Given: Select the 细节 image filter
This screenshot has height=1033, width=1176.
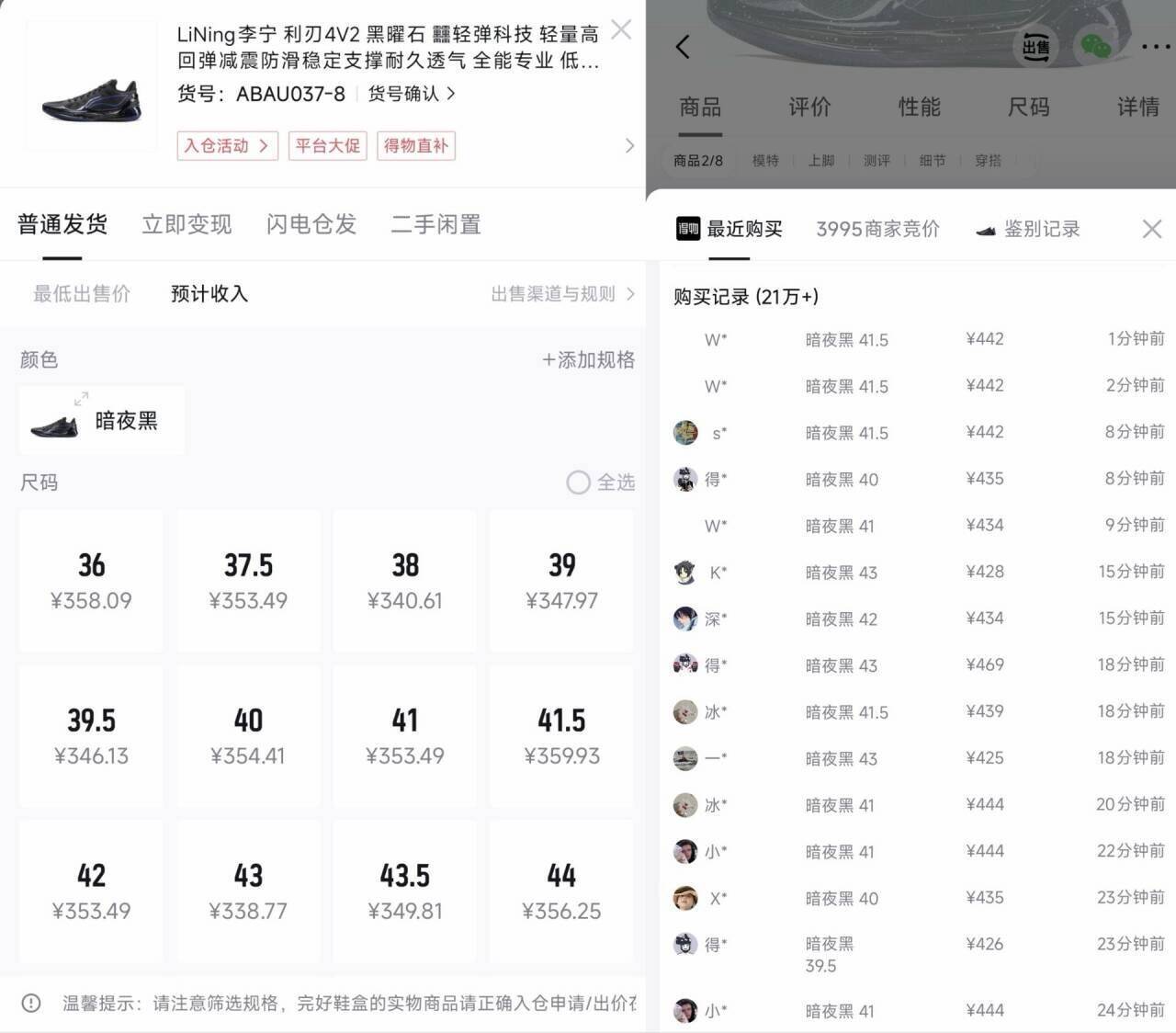Looking at the screenshot, I should [933, 161].
